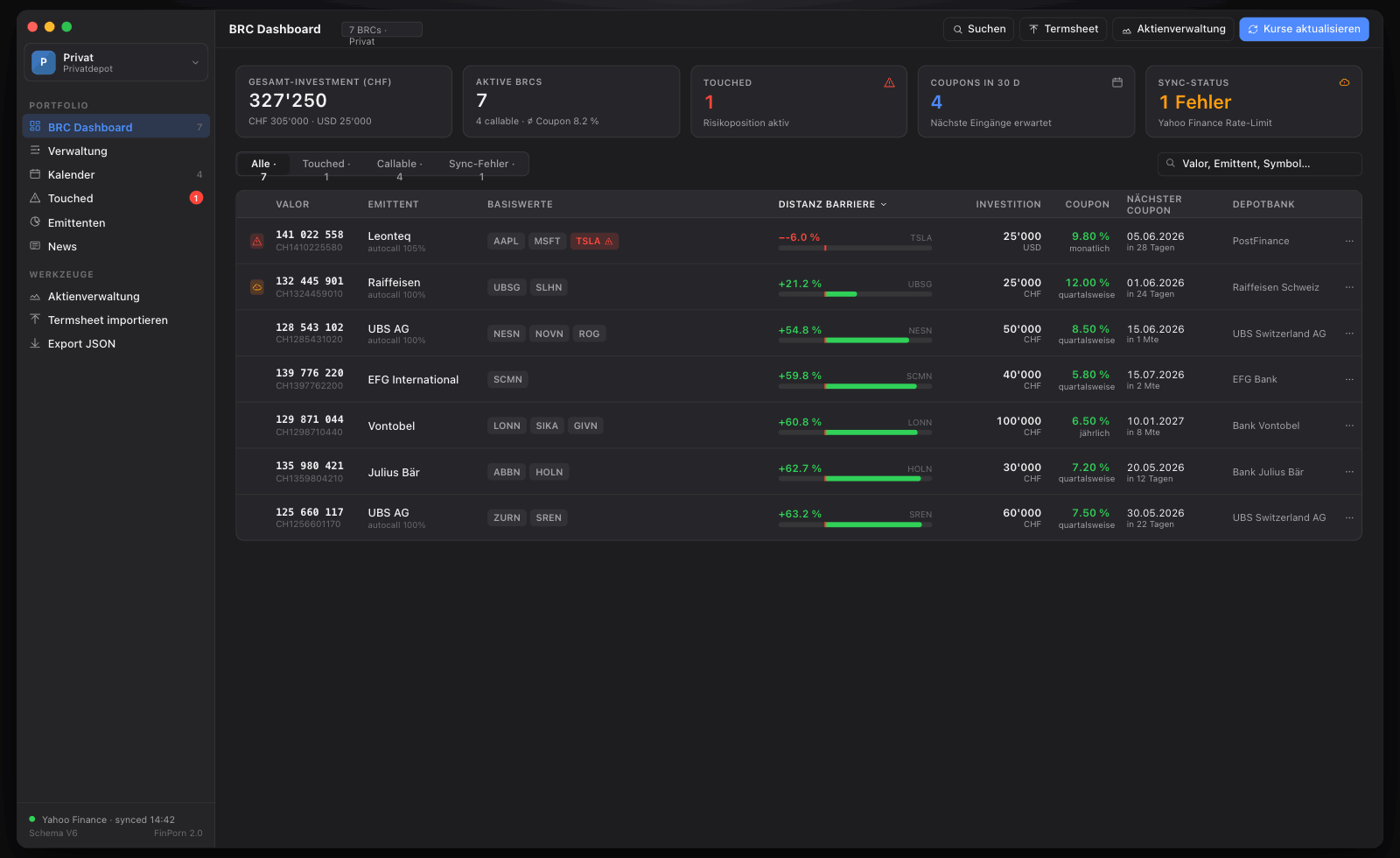Click the 1 Fehler sync status value
1400x858 pixels.
coord(1195,102)
